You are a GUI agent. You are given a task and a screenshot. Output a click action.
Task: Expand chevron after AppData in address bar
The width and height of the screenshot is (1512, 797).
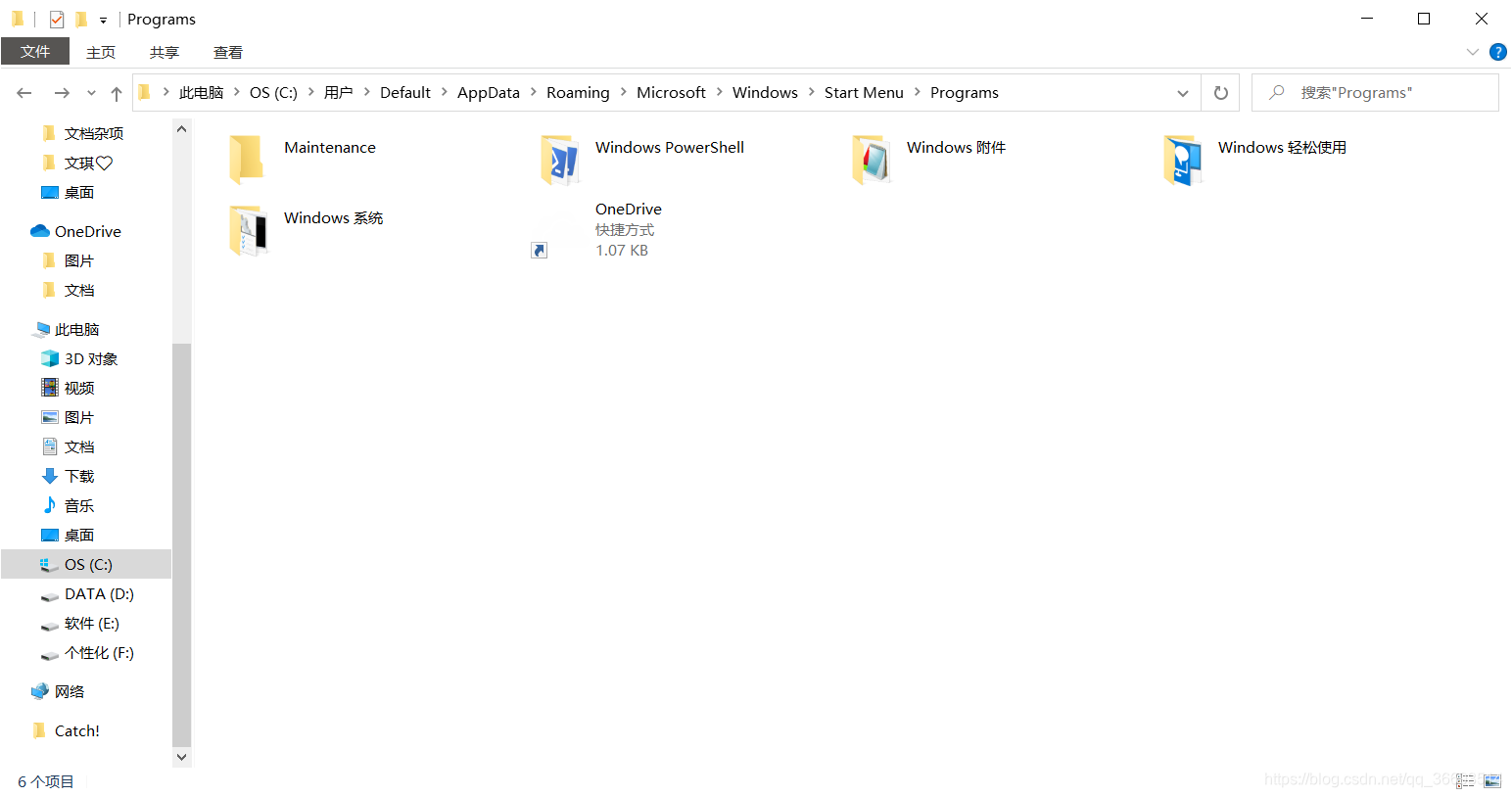click(x=534, y=92)
